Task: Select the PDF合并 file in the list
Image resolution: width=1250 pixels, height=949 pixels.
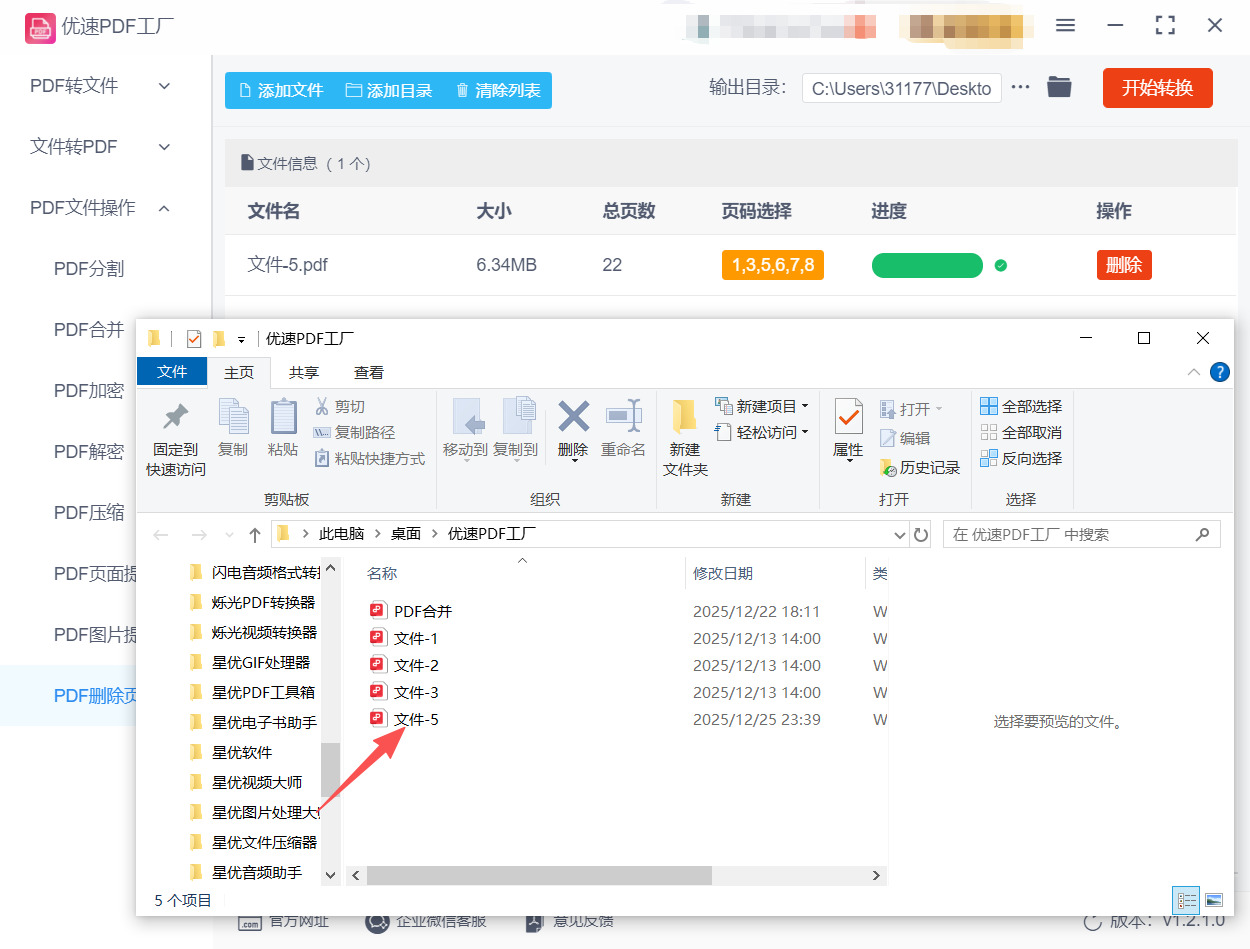Action: [x=411, y=611]
